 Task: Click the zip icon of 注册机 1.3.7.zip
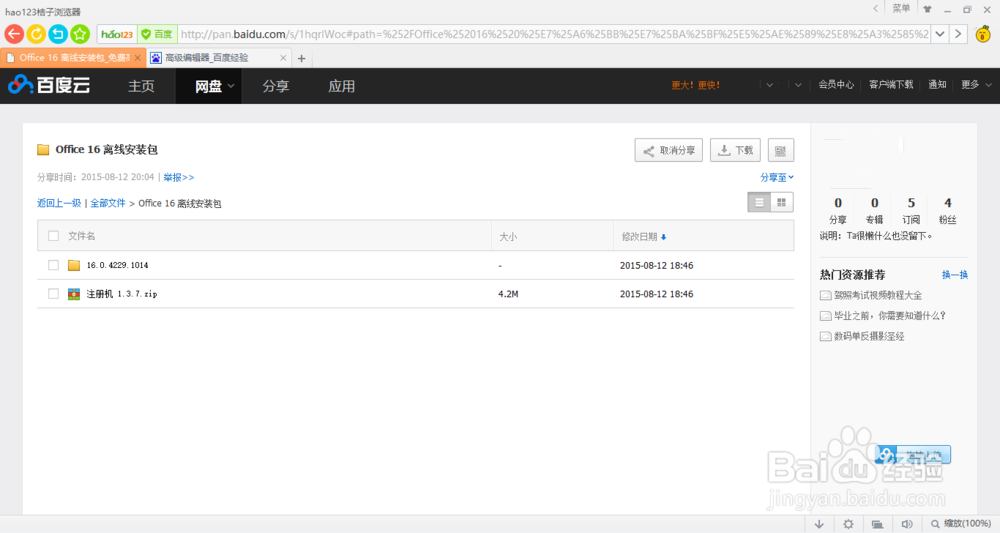(74, 294)
